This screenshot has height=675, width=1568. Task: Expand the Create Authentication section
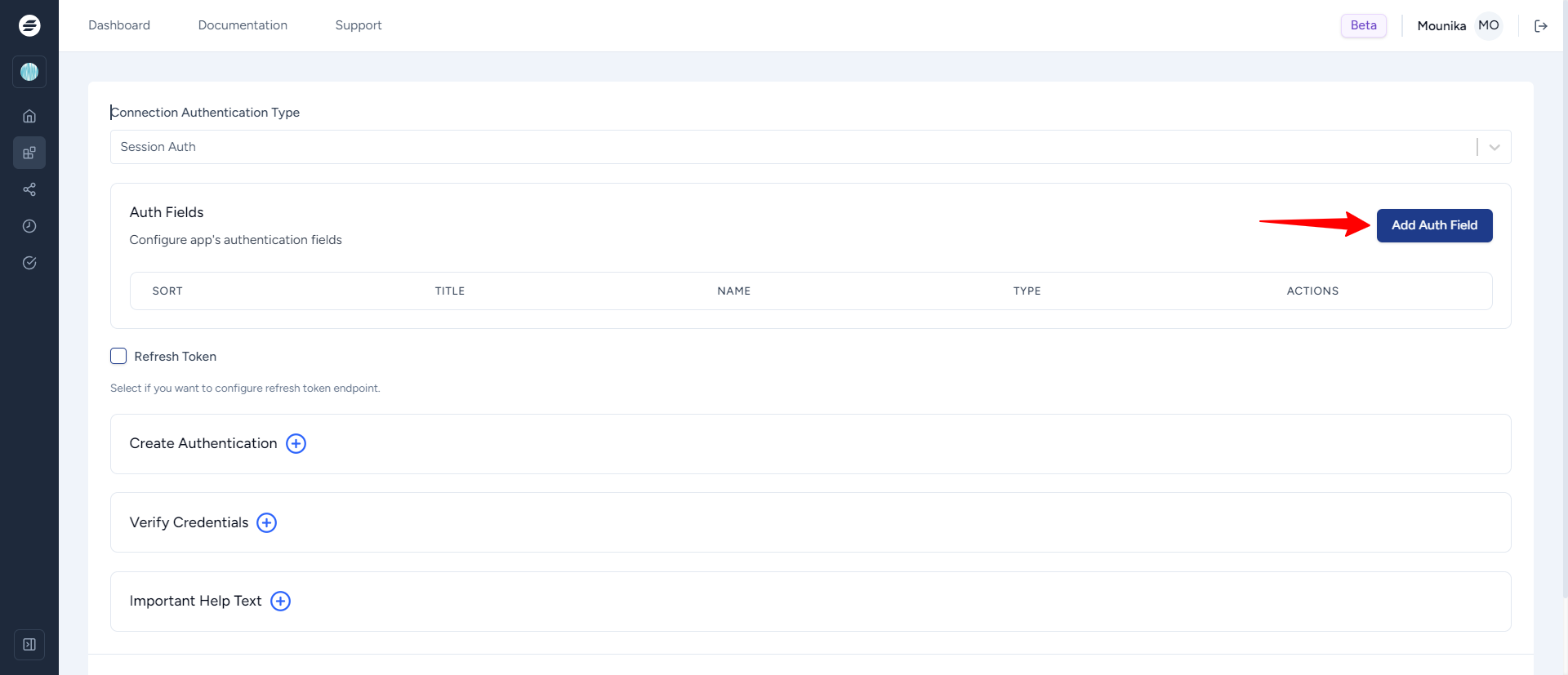tap(296, 443)
